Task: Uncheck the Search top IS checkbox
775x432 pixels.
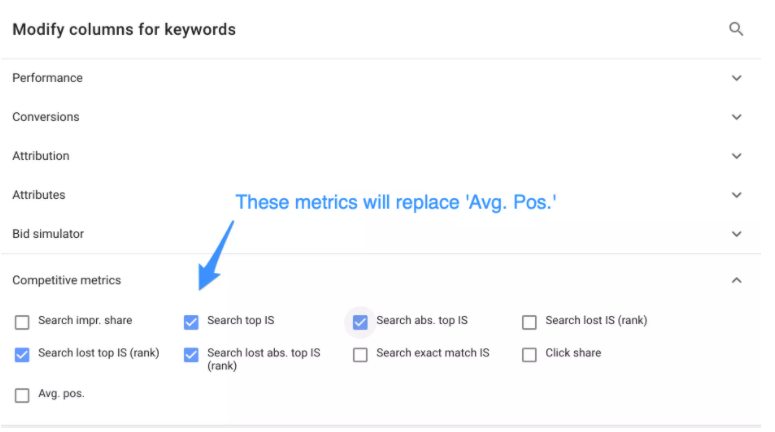Action: (191, 322)
